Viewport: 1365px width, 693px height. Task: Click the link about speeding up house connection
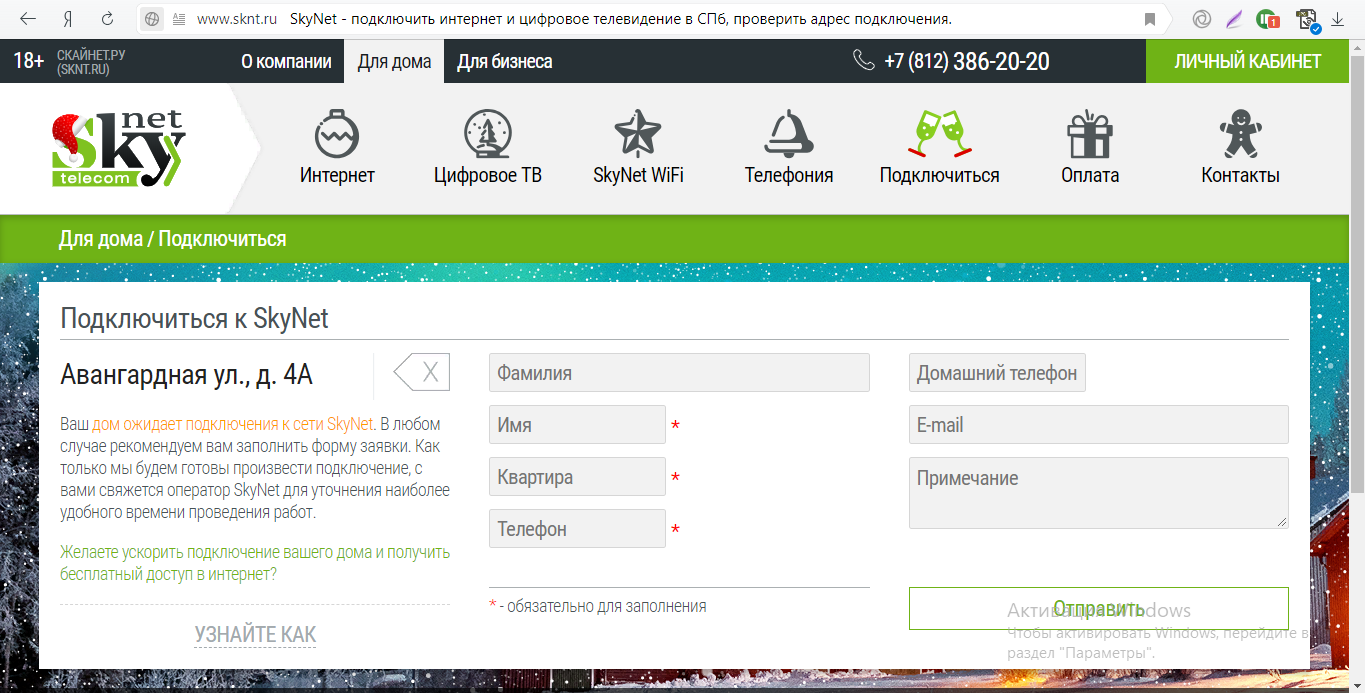(255, 563)
